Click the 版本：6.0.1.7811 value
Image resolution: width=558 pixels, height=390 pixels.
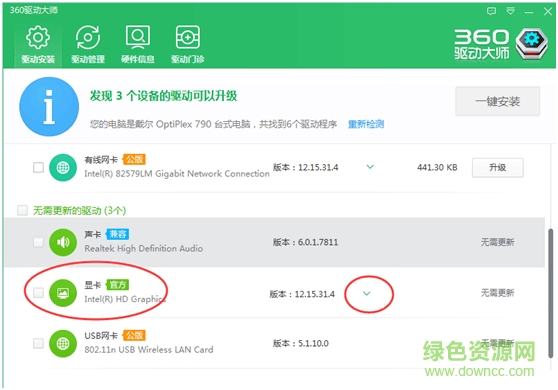click(x=305, y=242)
